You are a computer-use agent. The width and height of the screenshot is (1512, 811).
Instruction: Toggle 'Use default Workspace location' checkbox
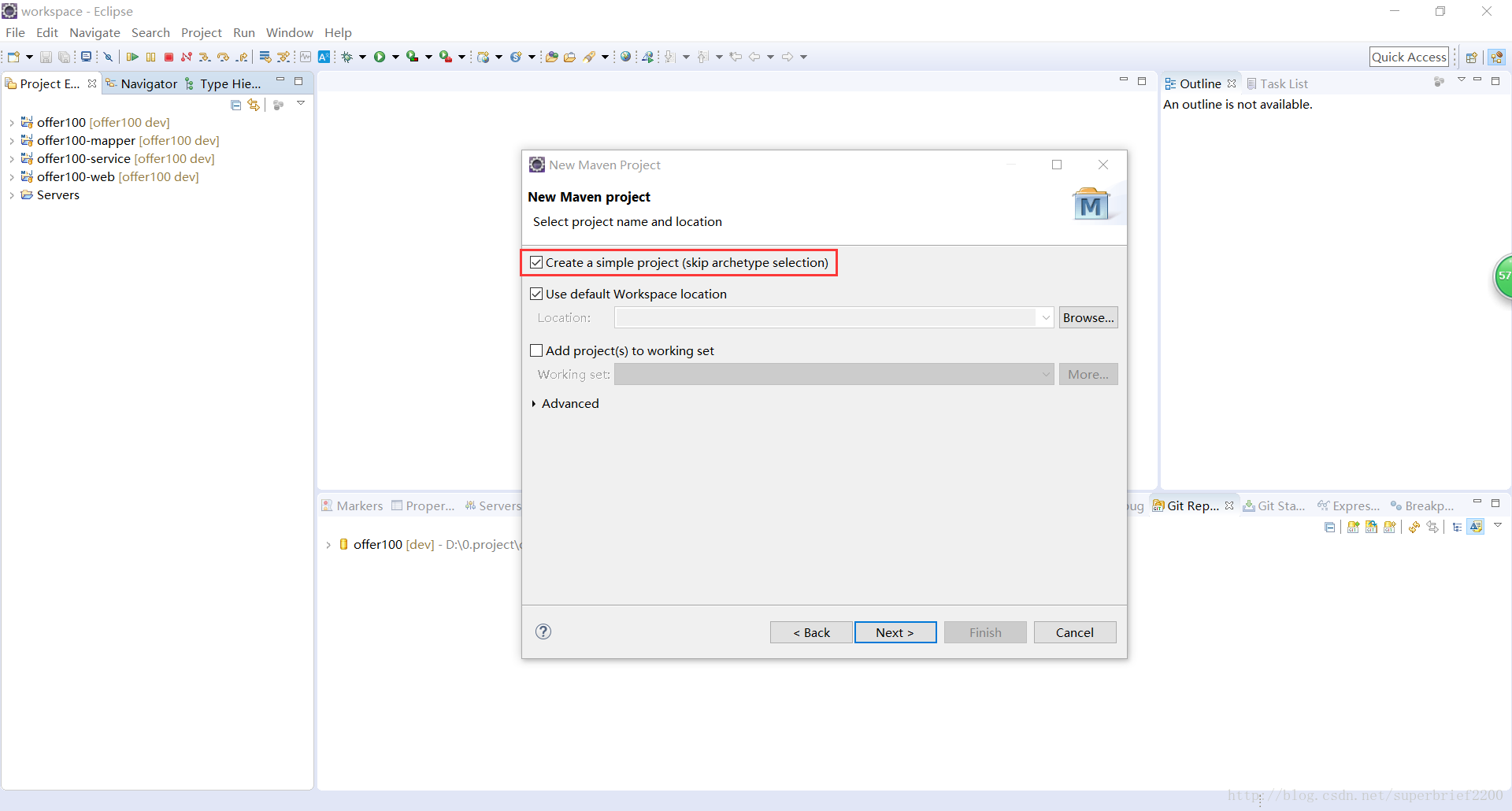coord(536,294)
